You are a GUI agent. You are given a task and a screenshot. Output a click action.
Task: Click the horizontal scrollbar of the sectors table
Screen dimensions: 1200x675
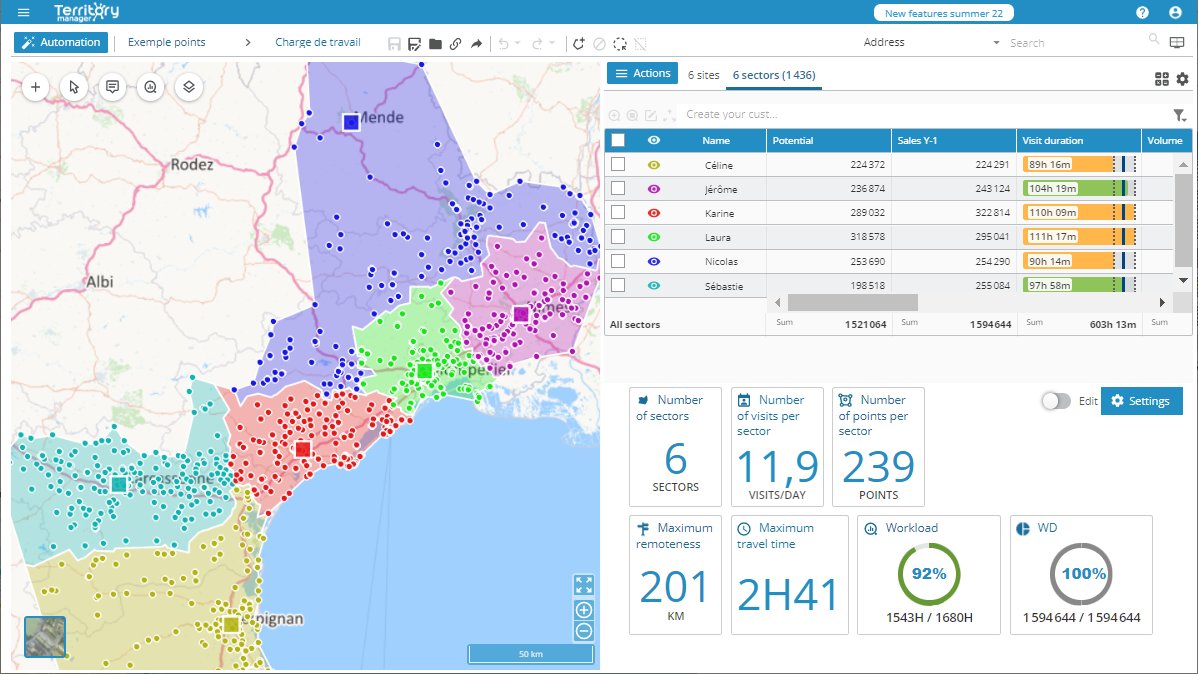click(852, 302)
